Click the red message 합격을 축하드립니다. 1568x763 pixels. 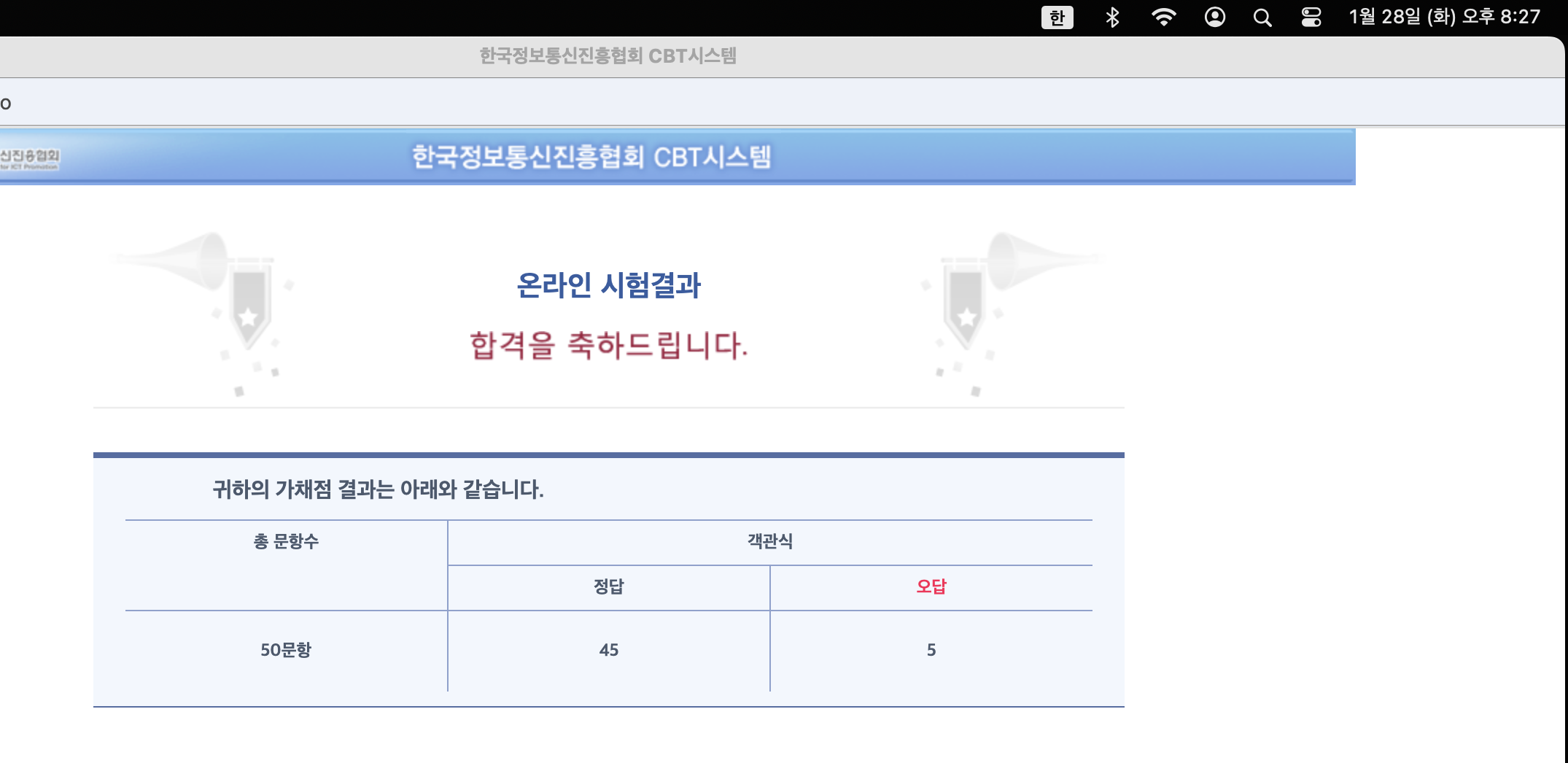pyautogui.click(x=608, y=344)
